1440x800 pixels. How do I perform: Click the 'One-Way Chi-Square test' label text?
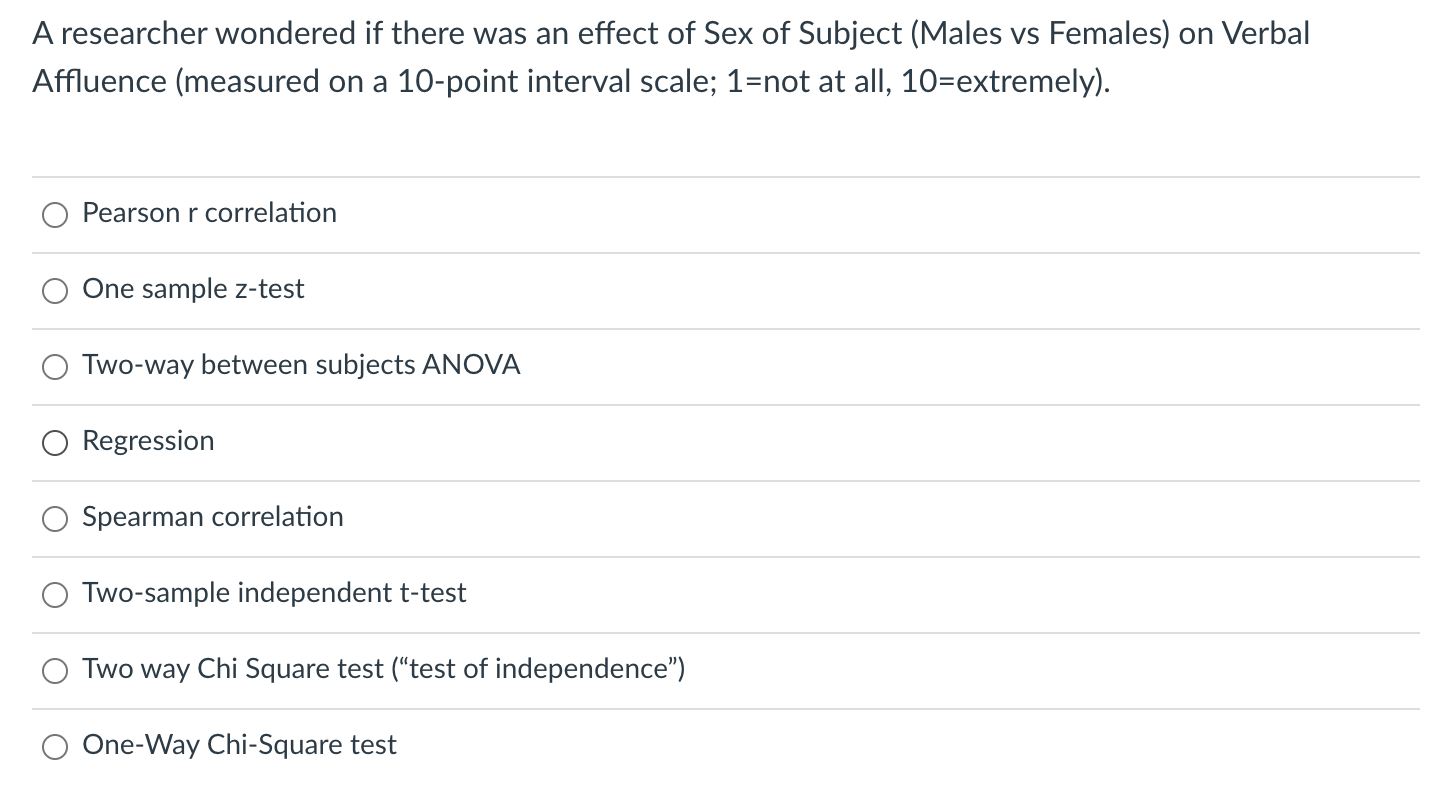click(239, 745)
